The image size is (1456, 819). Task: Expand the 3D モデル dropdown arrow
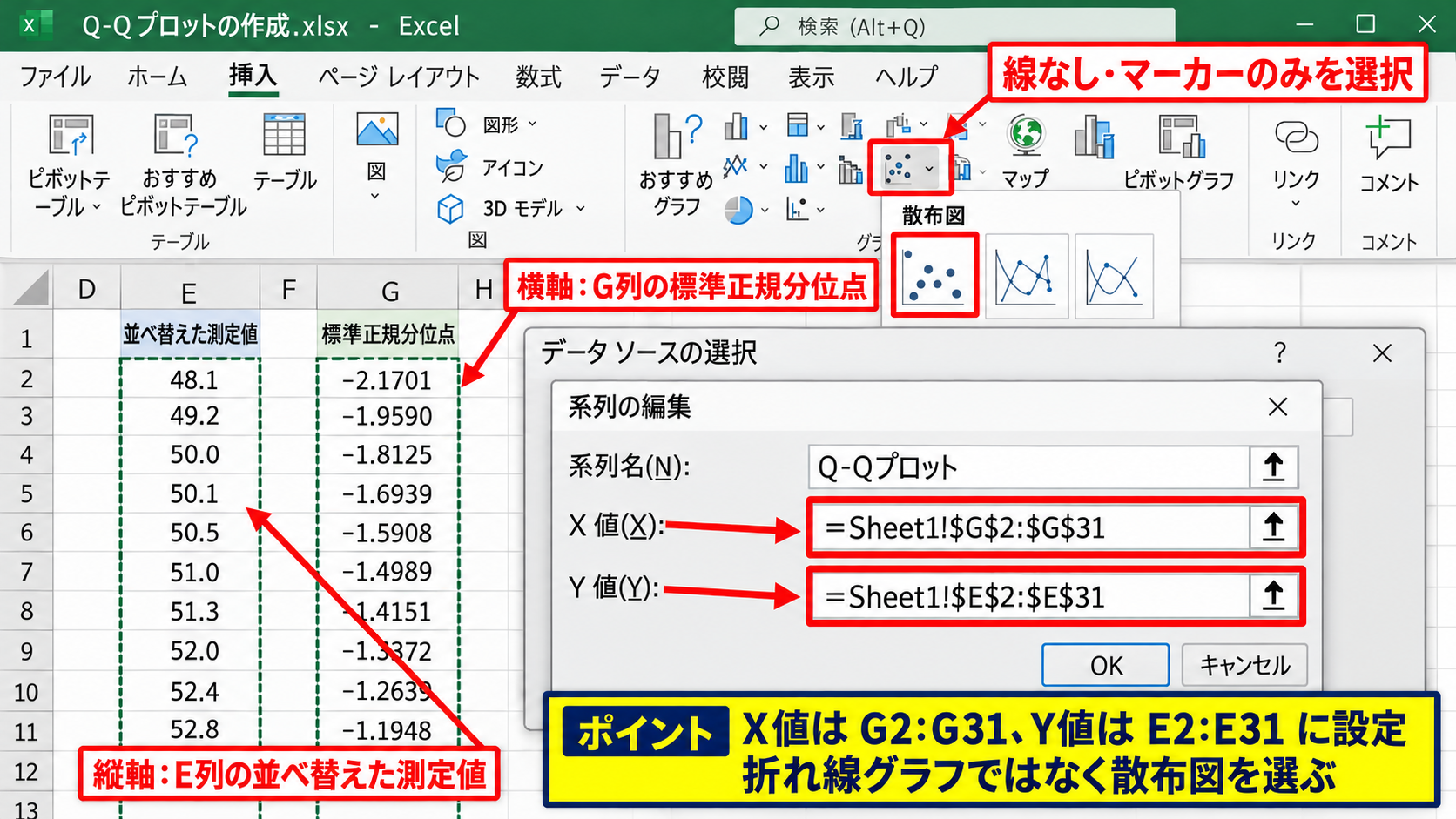[x=581, y=209]
